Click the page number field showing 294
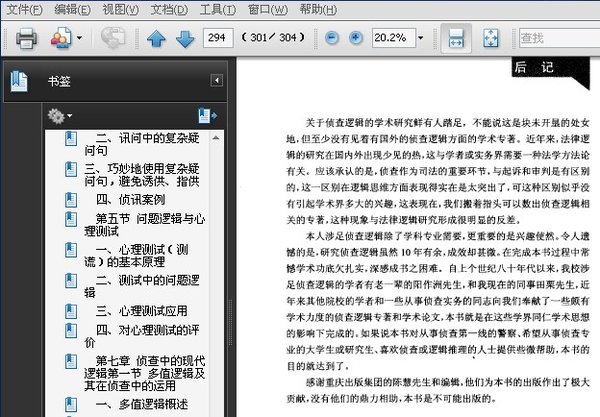 click(x=218, y=37)
